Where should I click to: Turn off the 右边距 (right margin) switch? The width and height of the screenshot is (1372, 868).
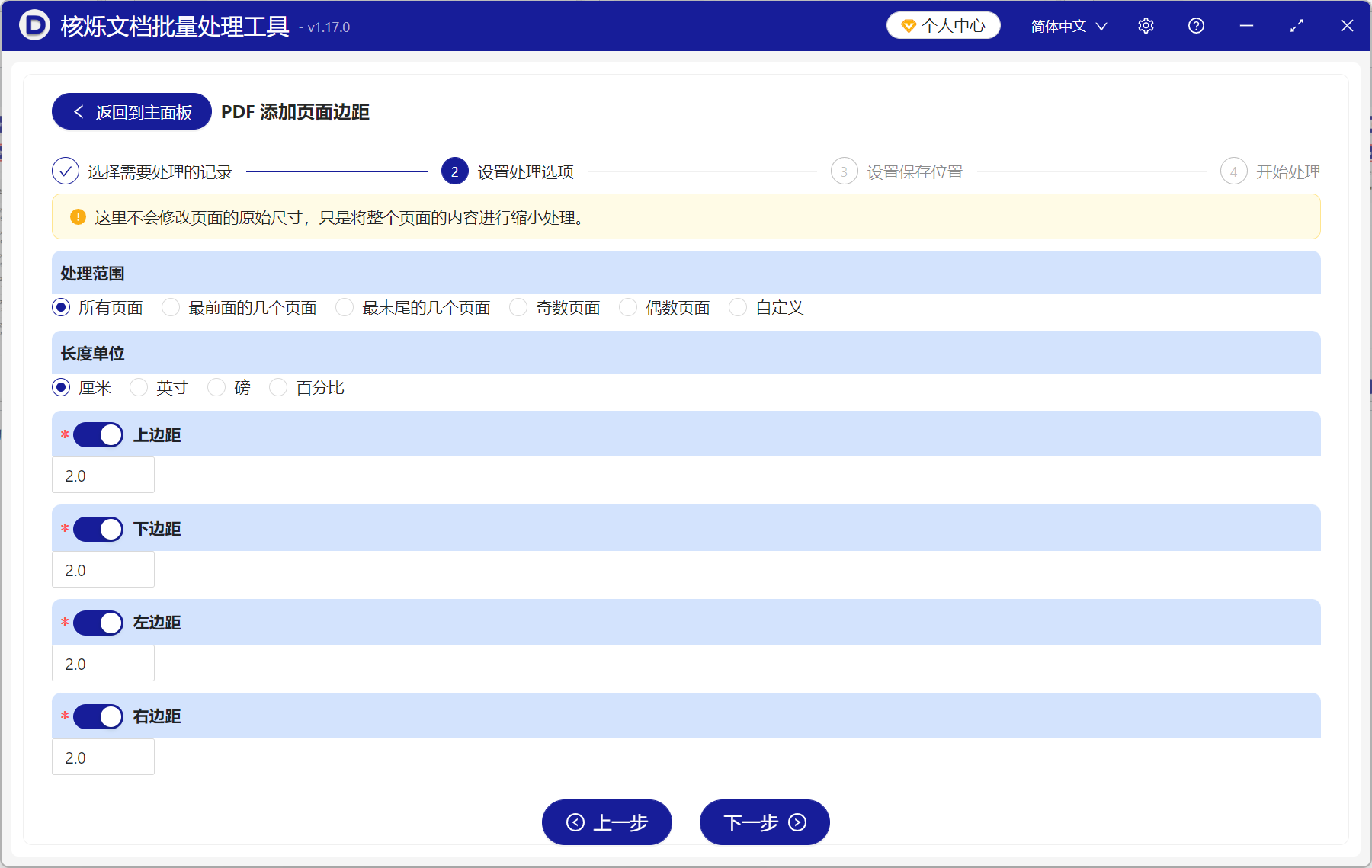(98, 716)
